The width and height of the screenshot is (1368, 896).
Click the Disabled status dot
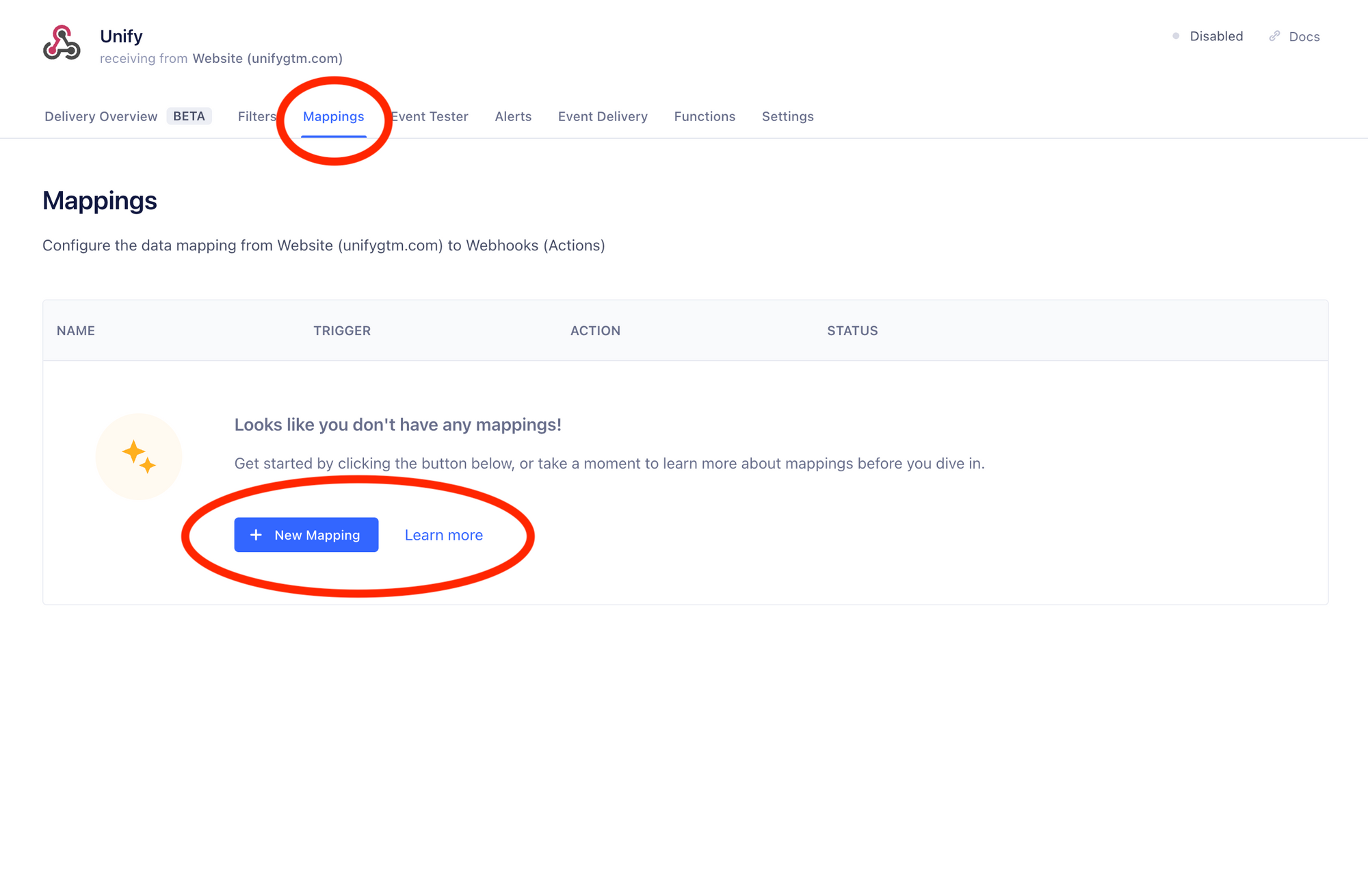coord(1176,36)
